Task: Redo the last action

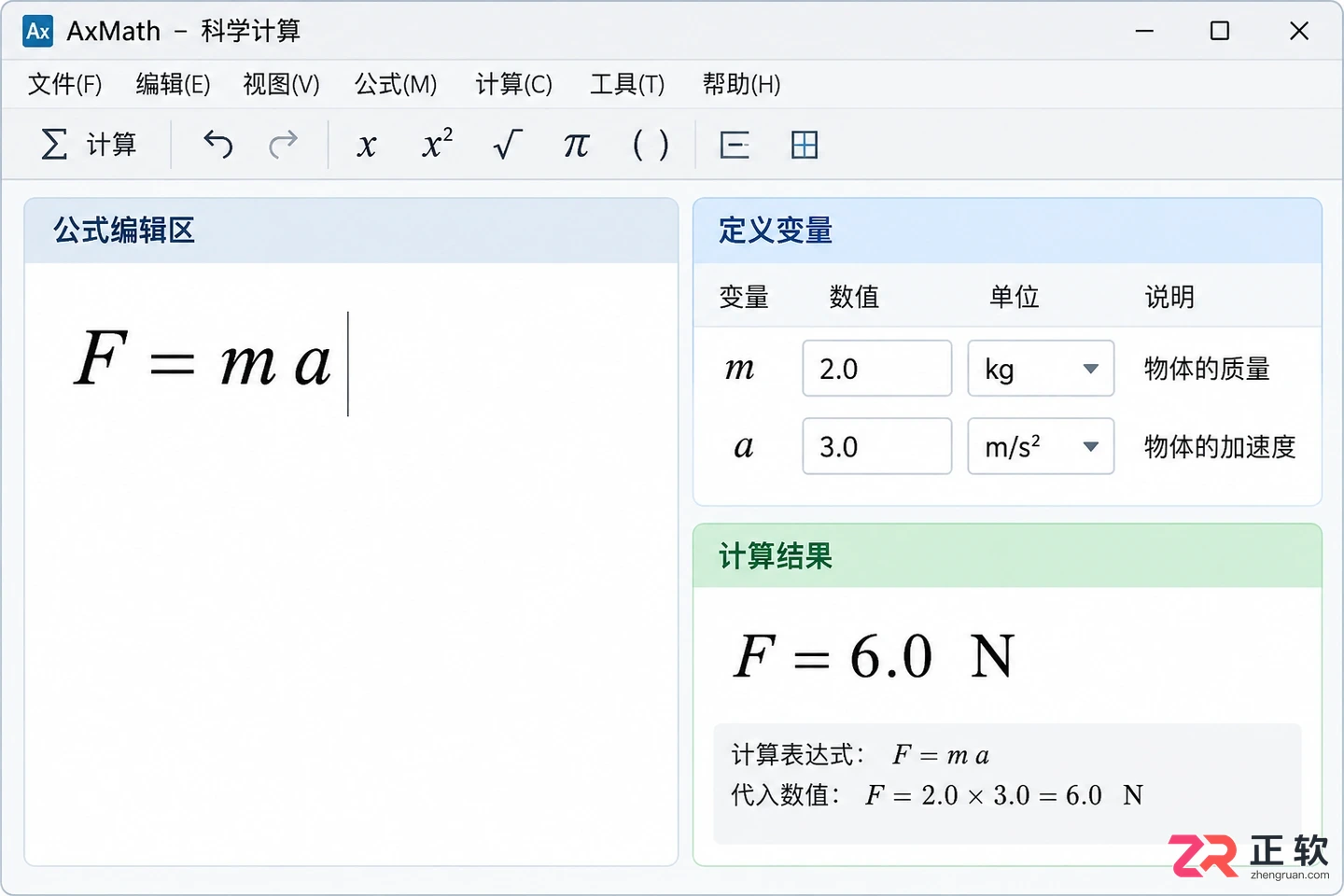Action: click(283, 145)
